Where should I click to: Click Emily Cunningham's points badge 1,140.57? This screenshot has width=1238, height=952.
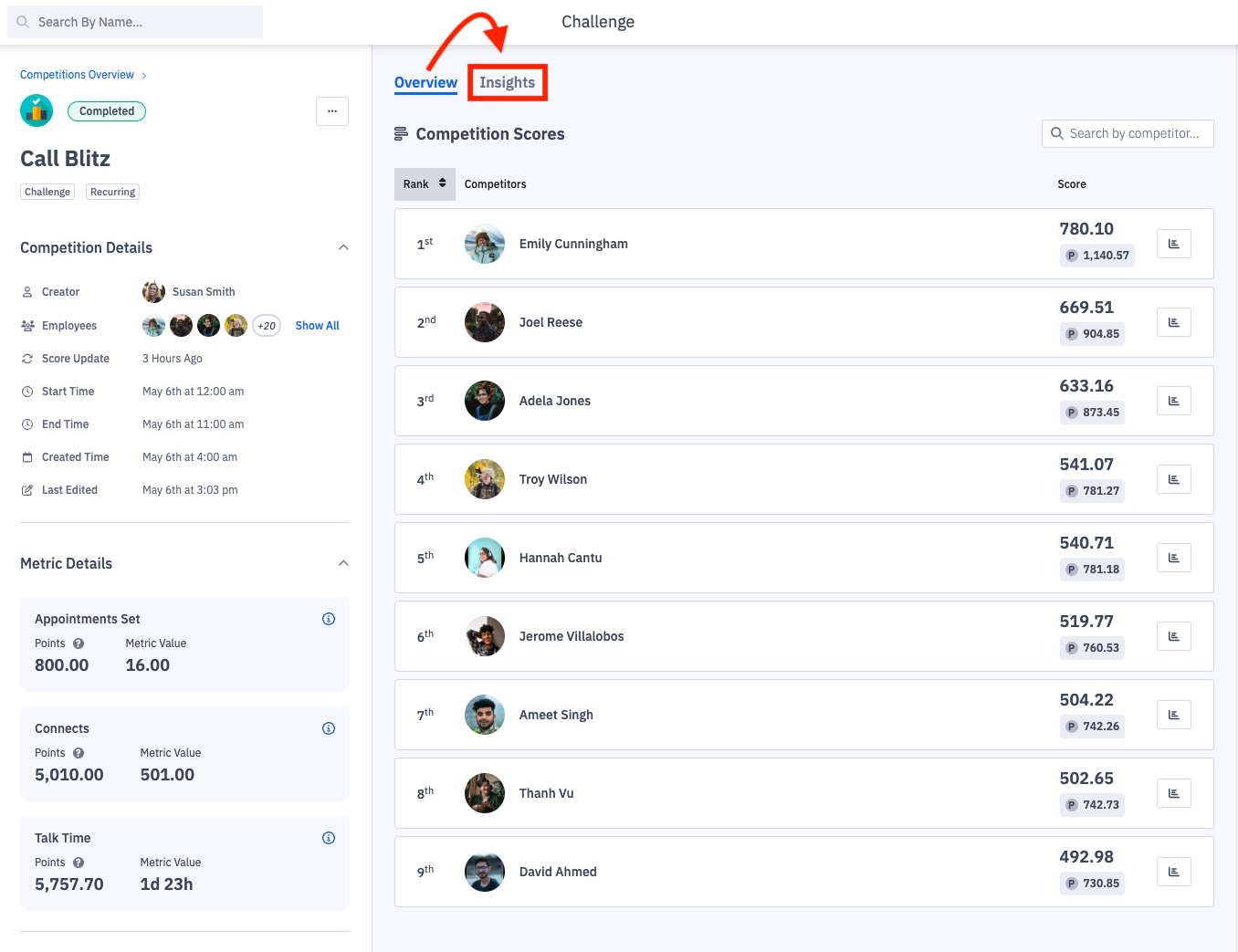coord(1097,256)
